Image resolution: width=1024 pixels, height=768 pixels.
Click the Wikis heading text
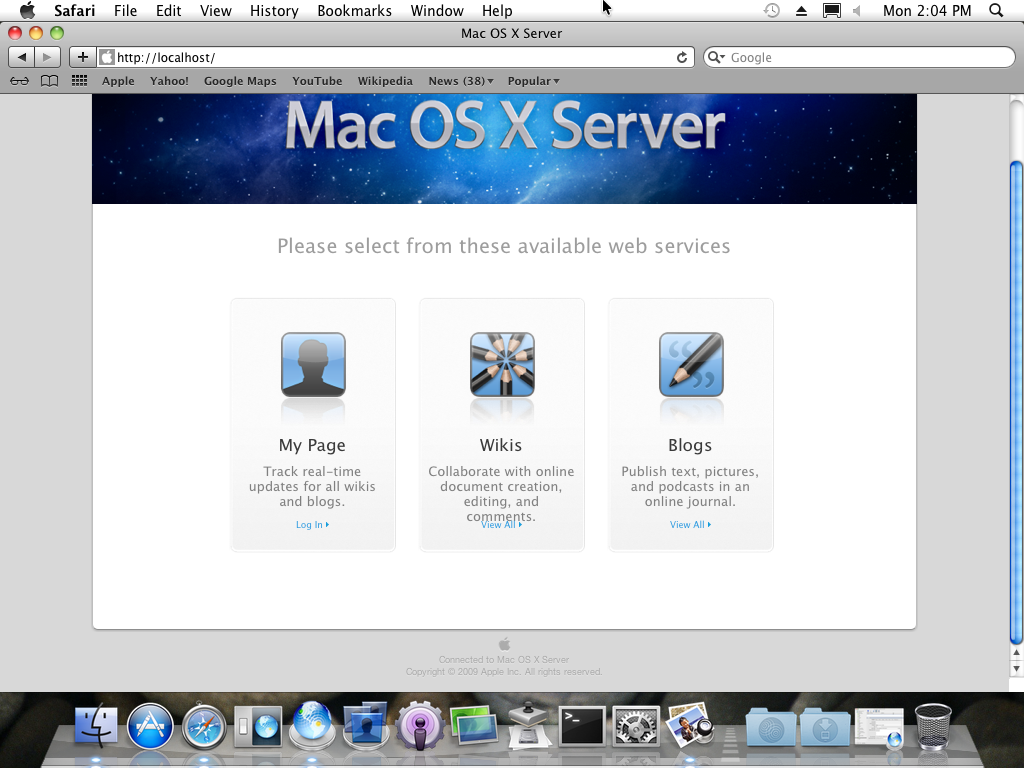tap(501, 445)
